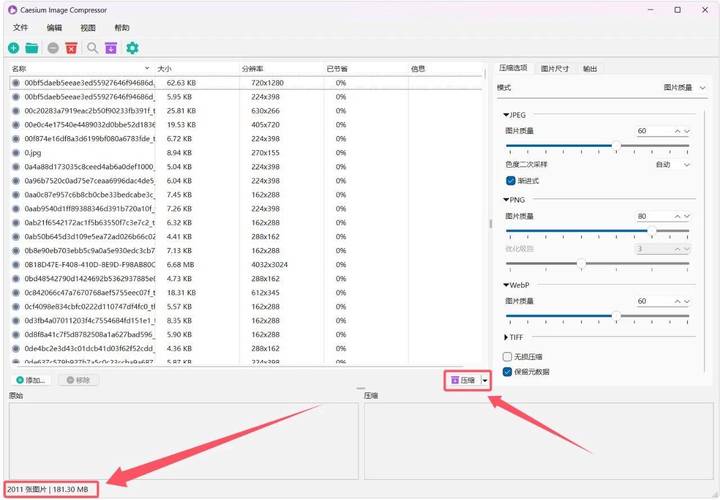Image resolution: width=720 pixels, height=500 pixels.
Task: Click the gray remove item toolbar icon
Action: tap(53, 48)
